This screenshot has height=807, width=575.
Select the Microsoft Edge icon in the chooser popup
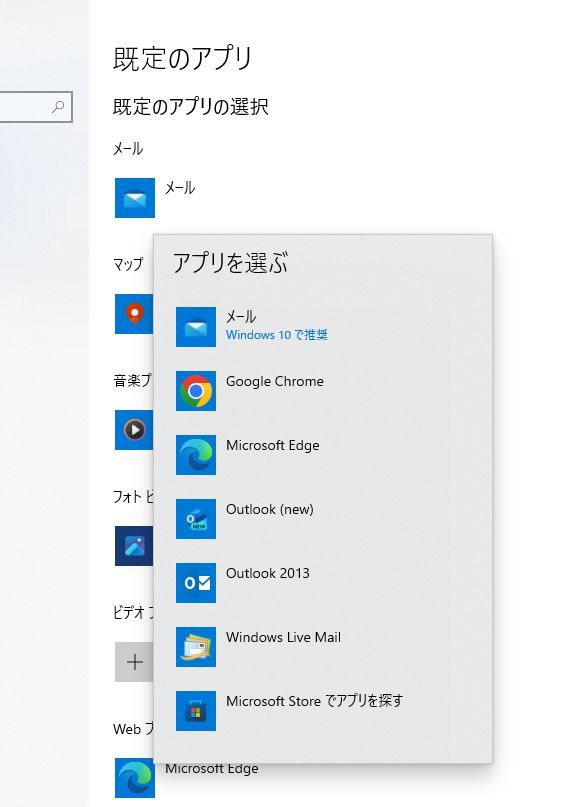196,455
